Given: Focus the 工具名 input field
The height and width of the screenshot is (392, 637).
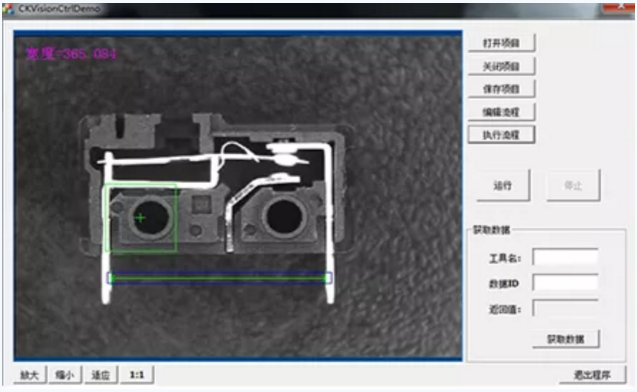Looking at the screenshot, I should [566, 258].
